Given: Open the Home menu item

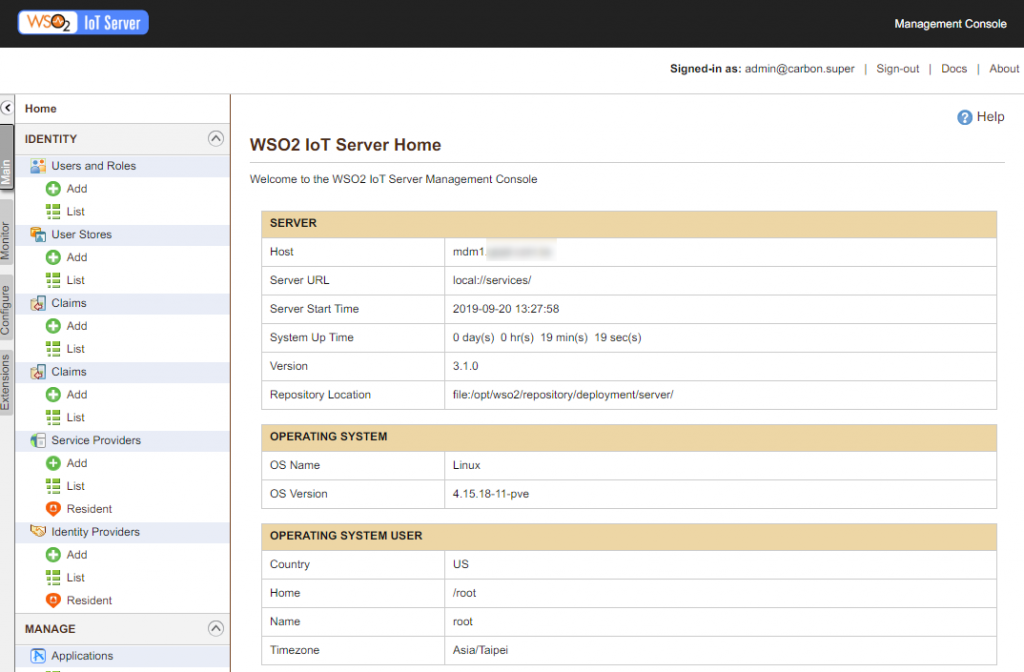Looking at the screenshot, I should 40,108.
